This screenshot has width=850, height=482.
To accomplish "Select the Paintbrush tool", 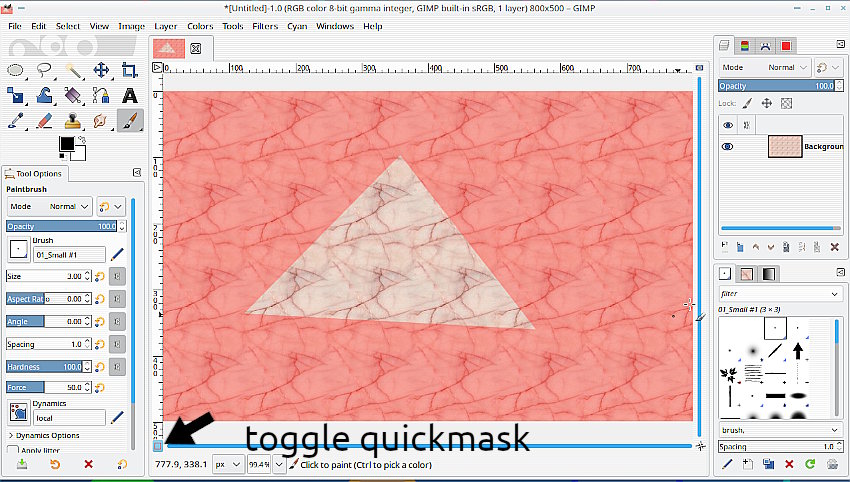I will [130, 120].
